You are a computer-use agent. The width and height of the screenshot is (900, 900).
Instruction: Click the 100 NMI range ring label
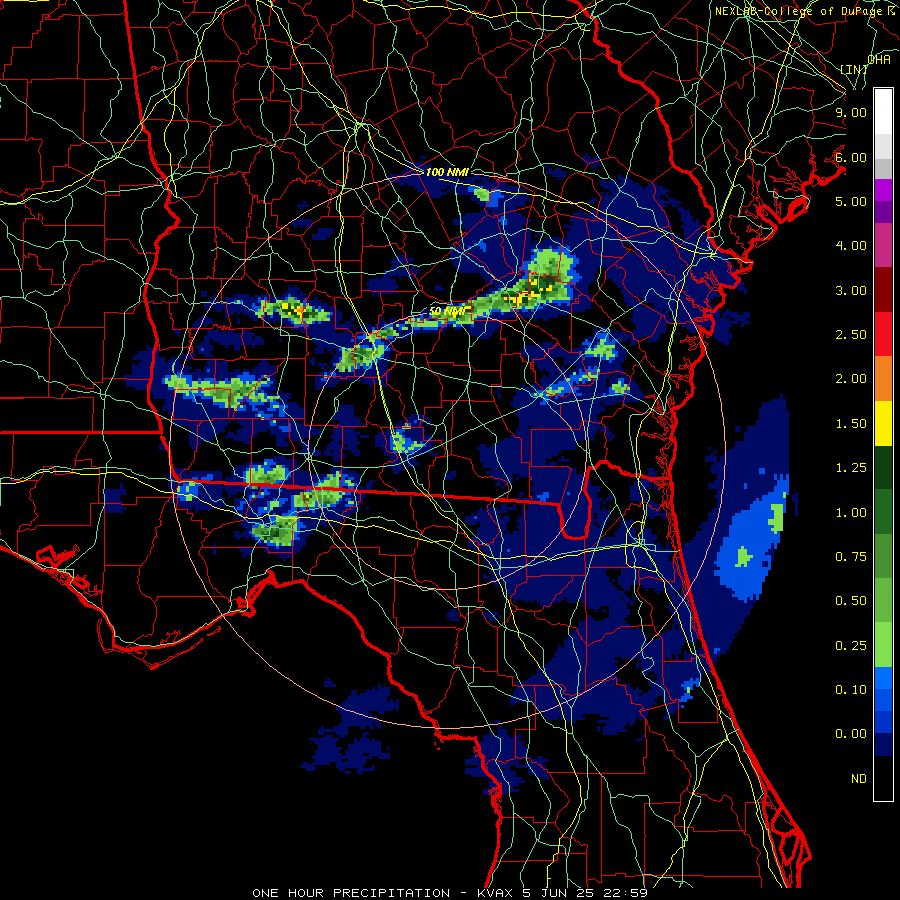coord(447,172)
